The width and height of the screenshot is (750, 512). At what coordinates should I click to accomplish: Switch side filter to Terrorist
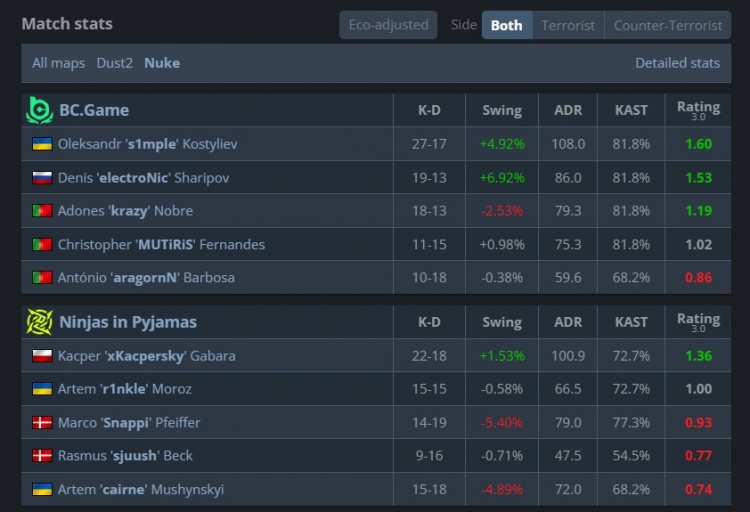point(568,25)
